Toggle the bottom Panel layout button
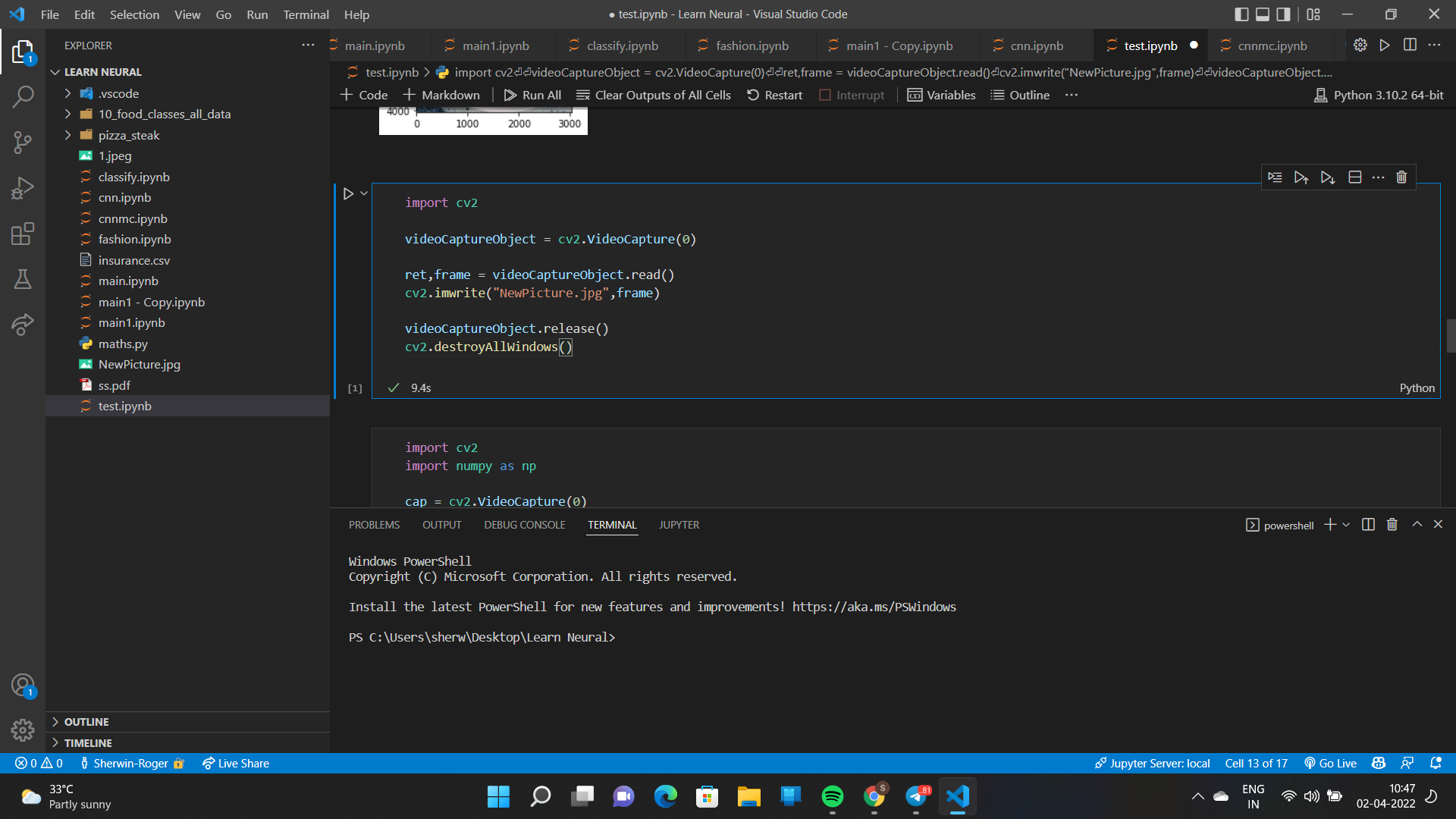The image size is (1456, 819). click(1263, 14)
